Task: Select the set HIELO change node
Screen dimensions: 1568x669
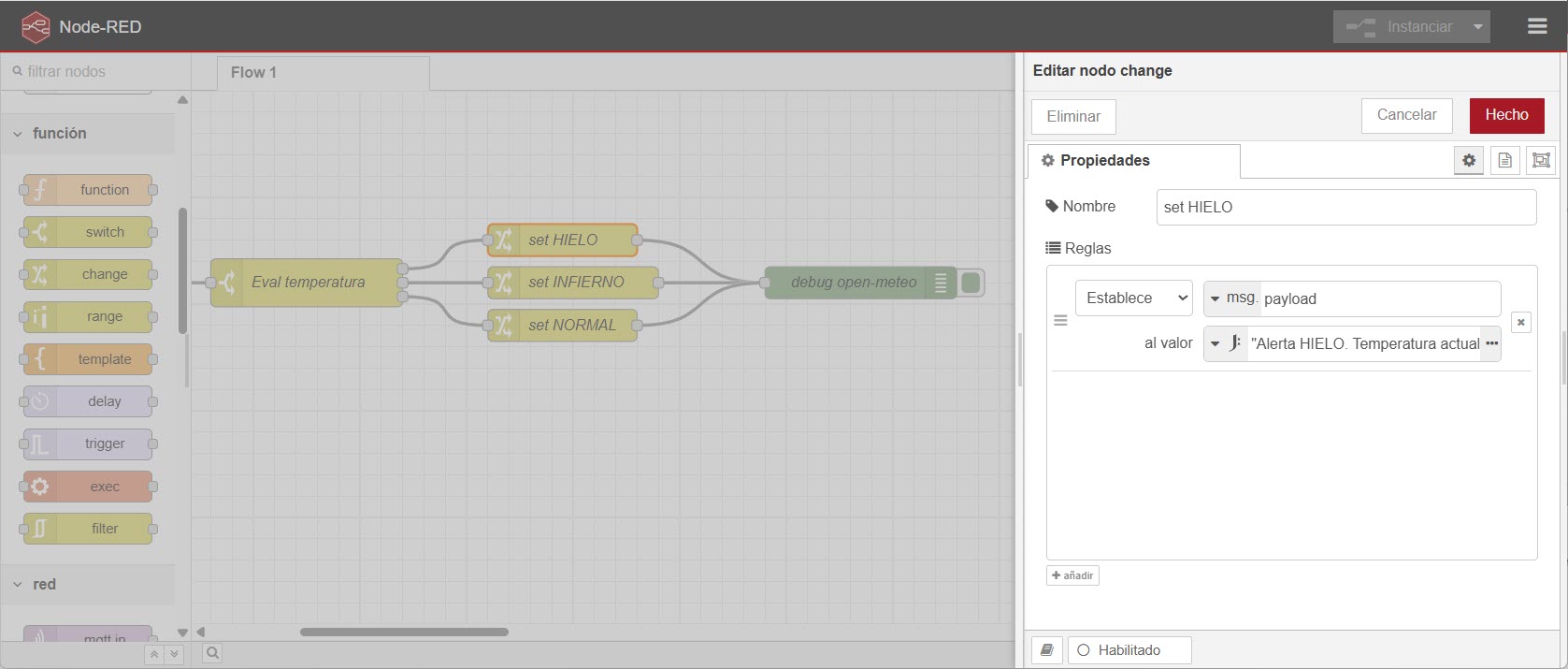Action: coord(562,240)
